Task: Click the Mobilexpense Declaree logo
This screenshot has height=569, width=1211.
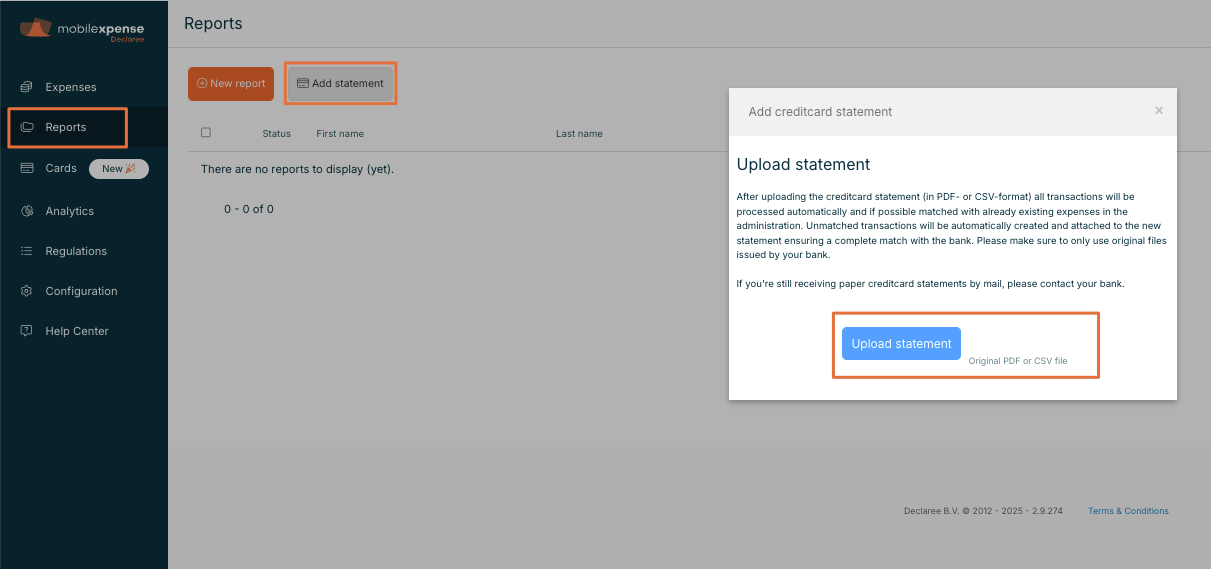Action: point(83,30)
